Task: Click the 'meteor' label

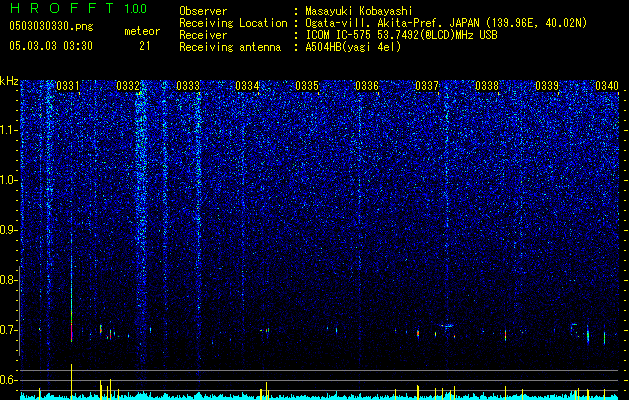Action: pos(142,31)
